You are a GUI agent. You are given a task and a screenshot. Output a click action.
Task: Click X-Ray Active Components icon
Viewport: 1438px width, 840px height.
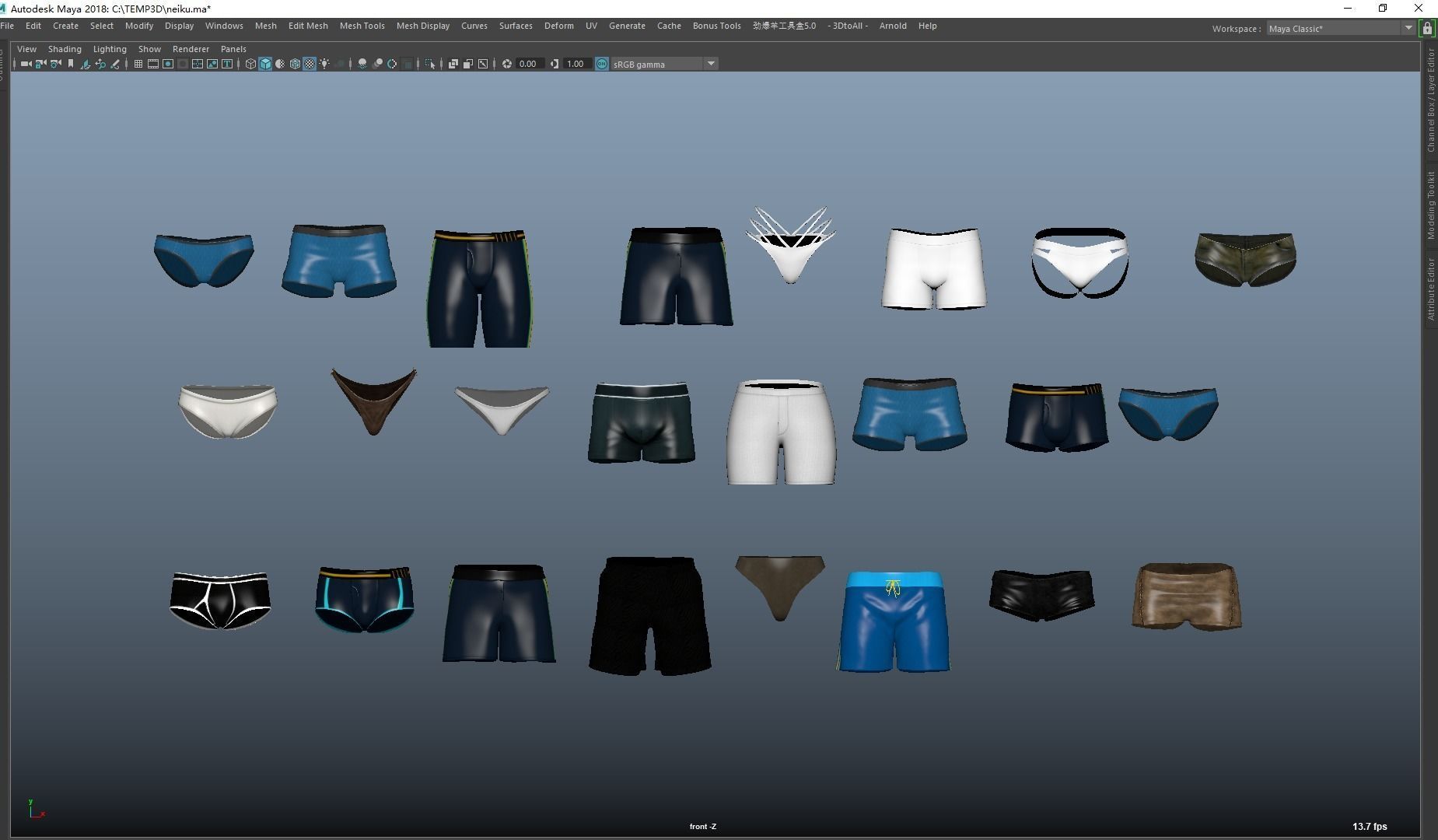pos(468,64)
